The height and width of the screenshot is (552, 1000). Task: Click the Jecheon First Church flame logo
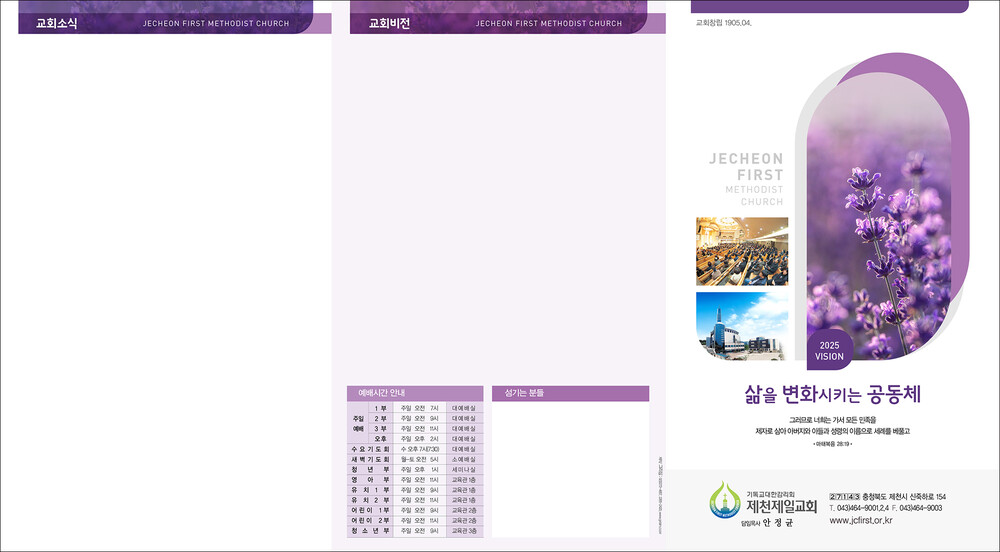click(x=724, y=499)
